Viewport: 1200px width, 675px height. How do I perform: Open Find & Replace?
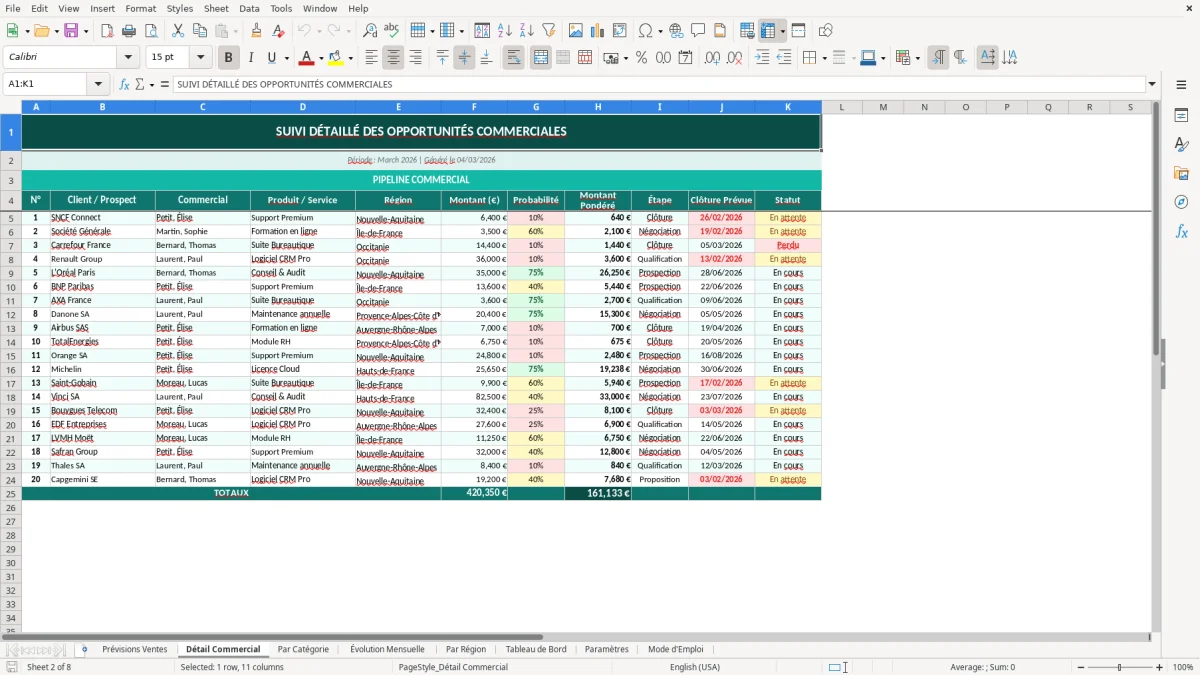coord(370,31)
